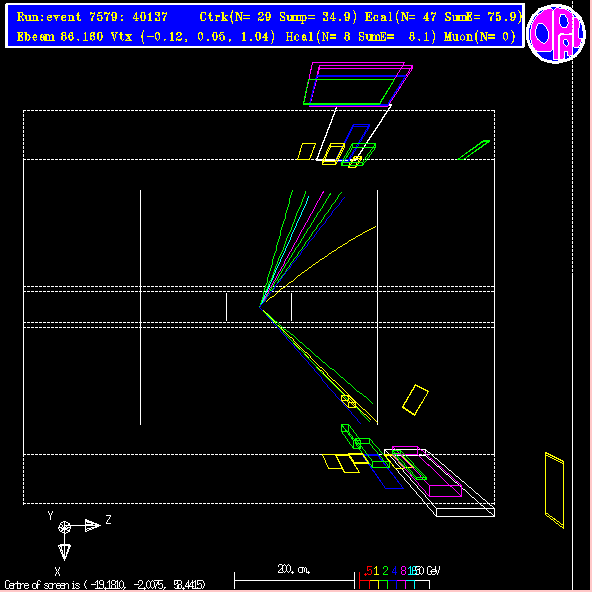Click the green slanted hit near the right edge

click(x=473, y=150)
